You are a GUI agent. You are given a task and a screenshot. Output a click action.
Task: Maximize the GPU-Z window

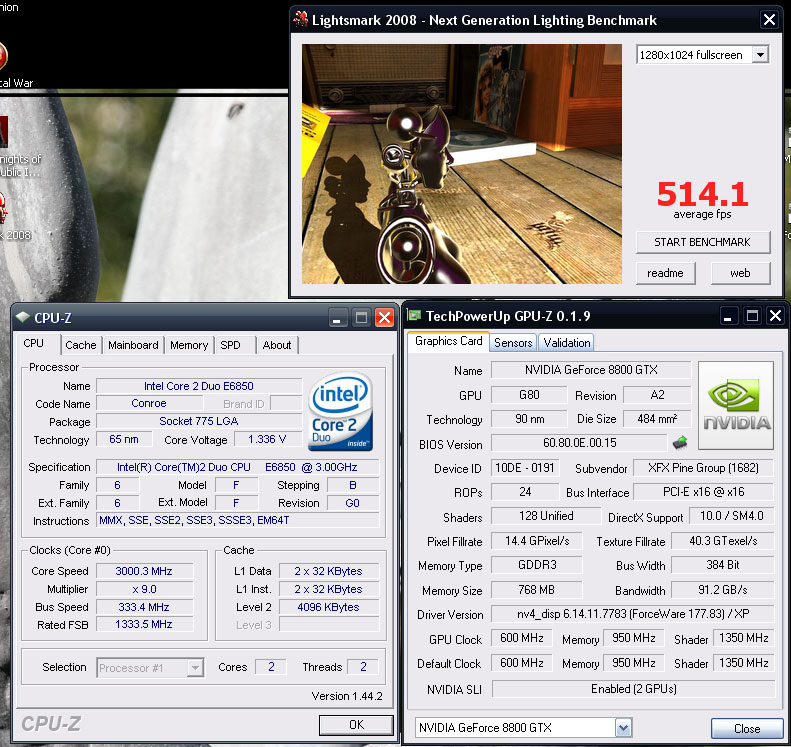(752, 316)
